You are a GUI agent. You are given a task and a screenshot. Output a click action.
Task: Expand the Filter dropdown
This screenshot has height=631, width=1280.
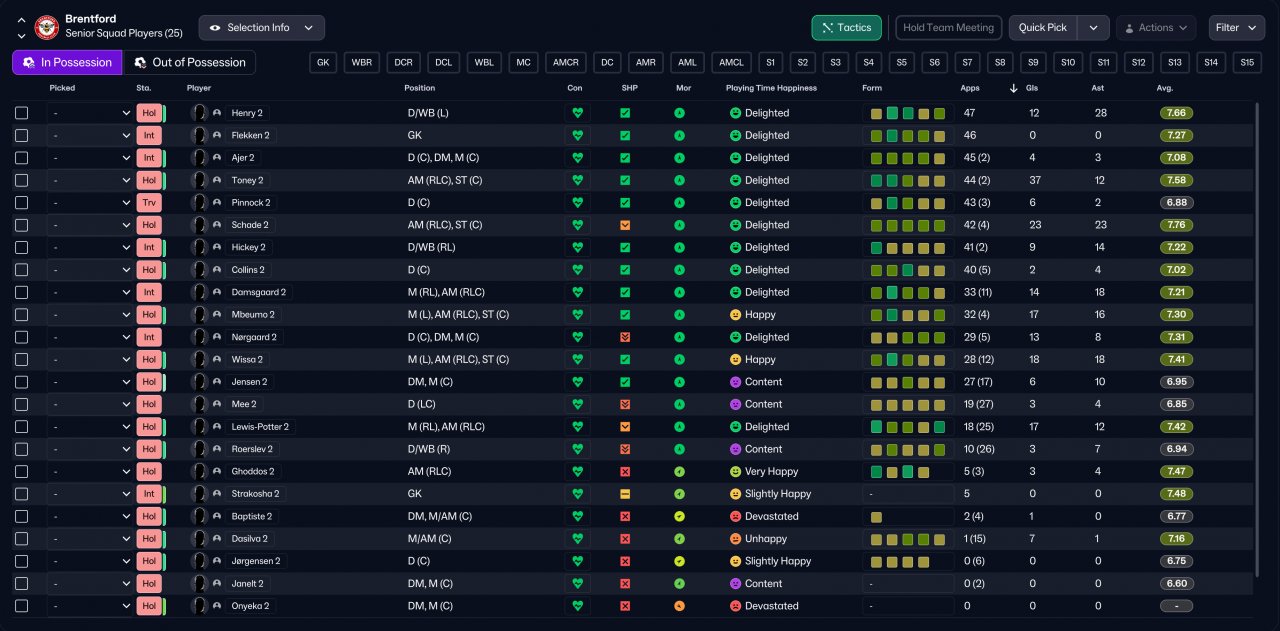pos(1236,28)
